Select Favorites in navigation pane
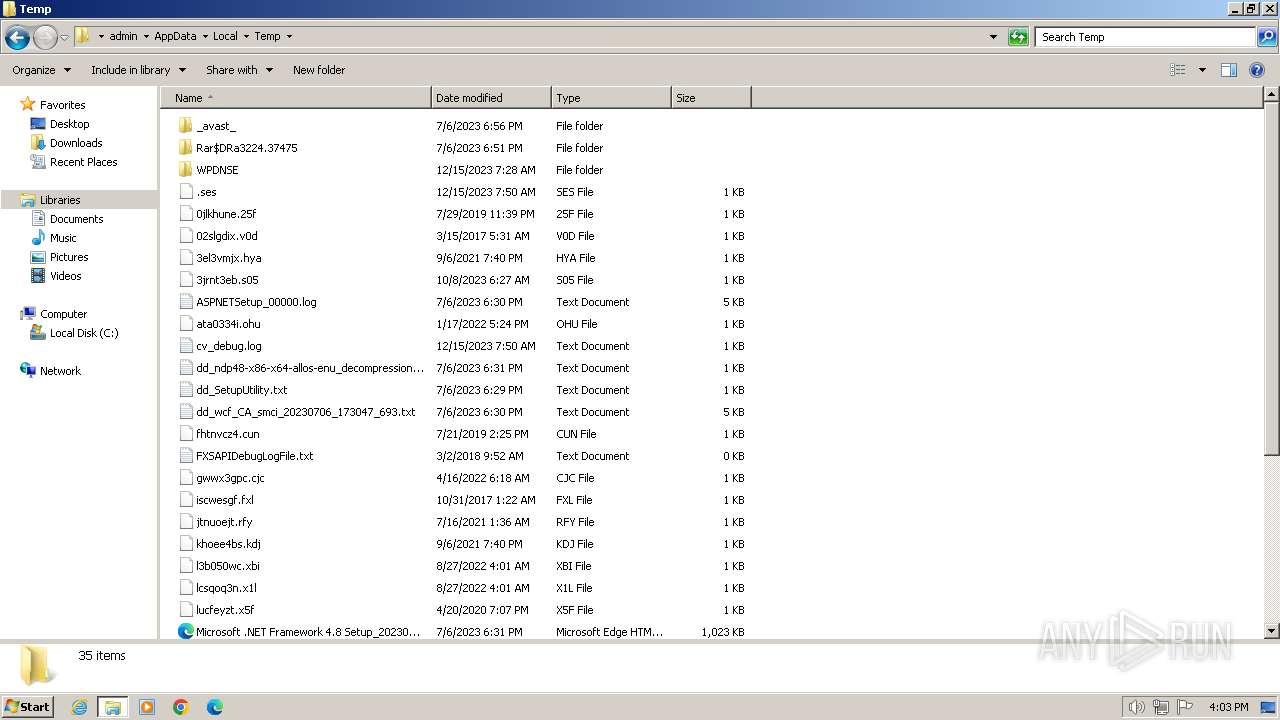 tap(62, 105)
